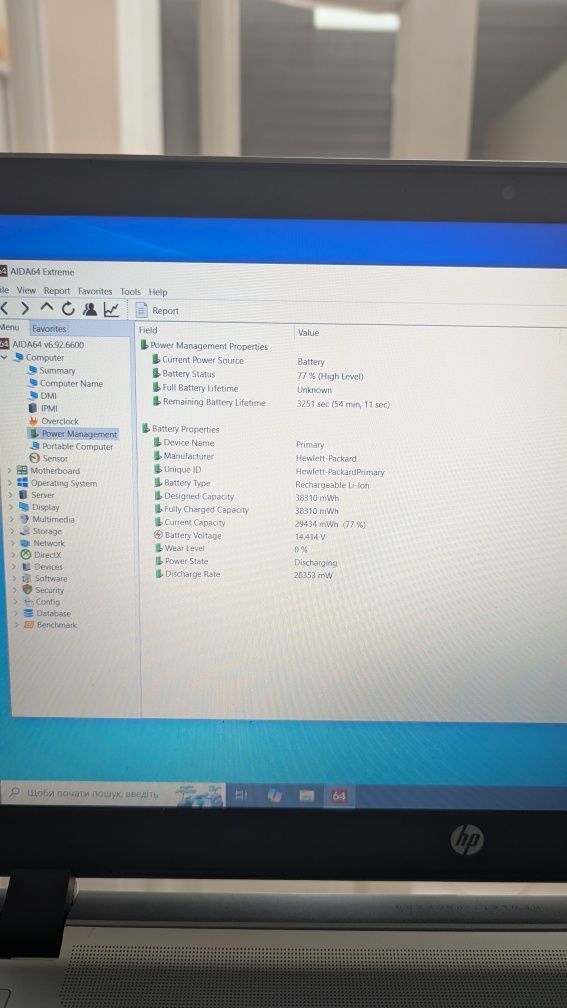
Task: Expand the Server tree node
Action: click(x=10, y=495)
